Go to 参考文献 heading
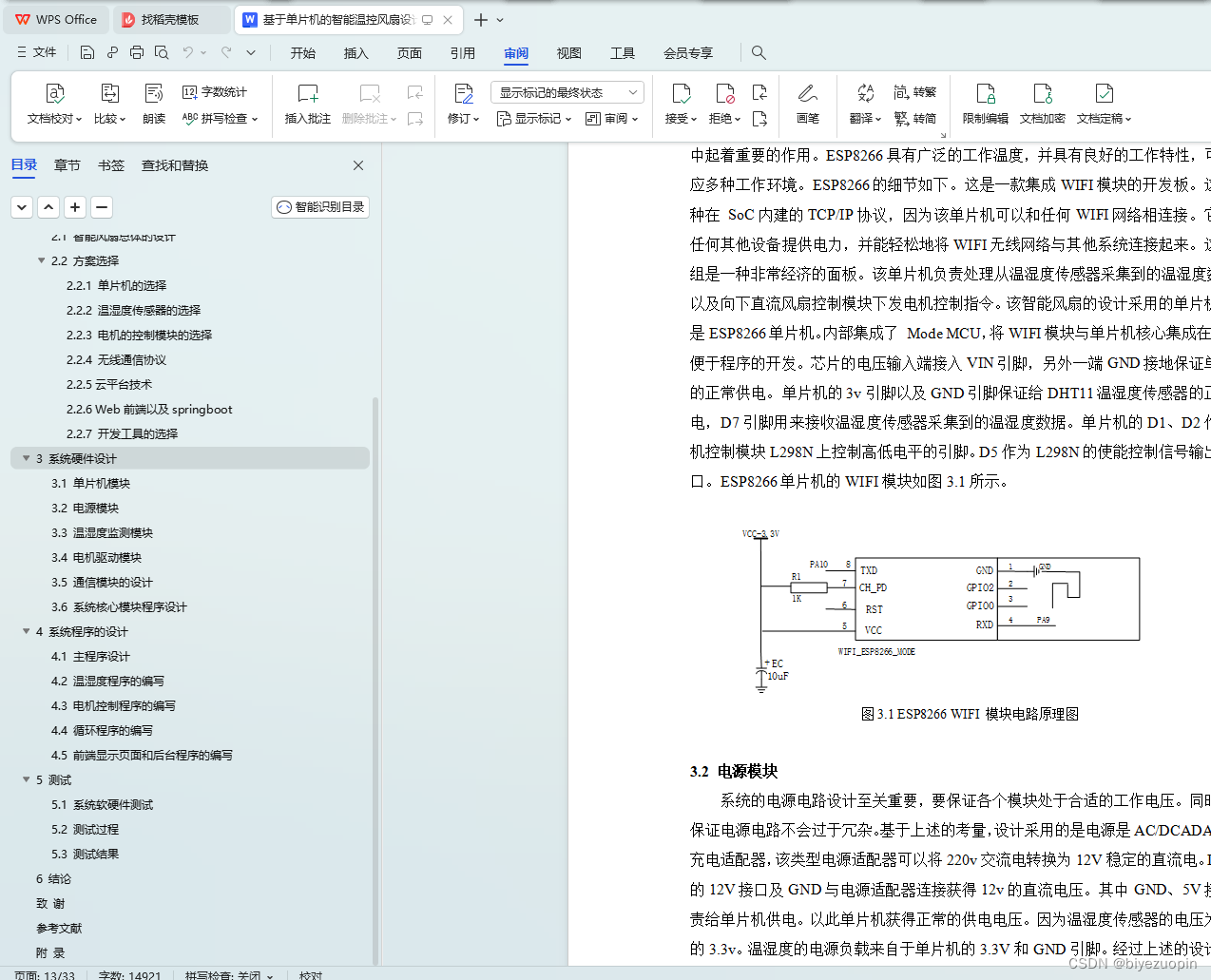 [59, 928]
